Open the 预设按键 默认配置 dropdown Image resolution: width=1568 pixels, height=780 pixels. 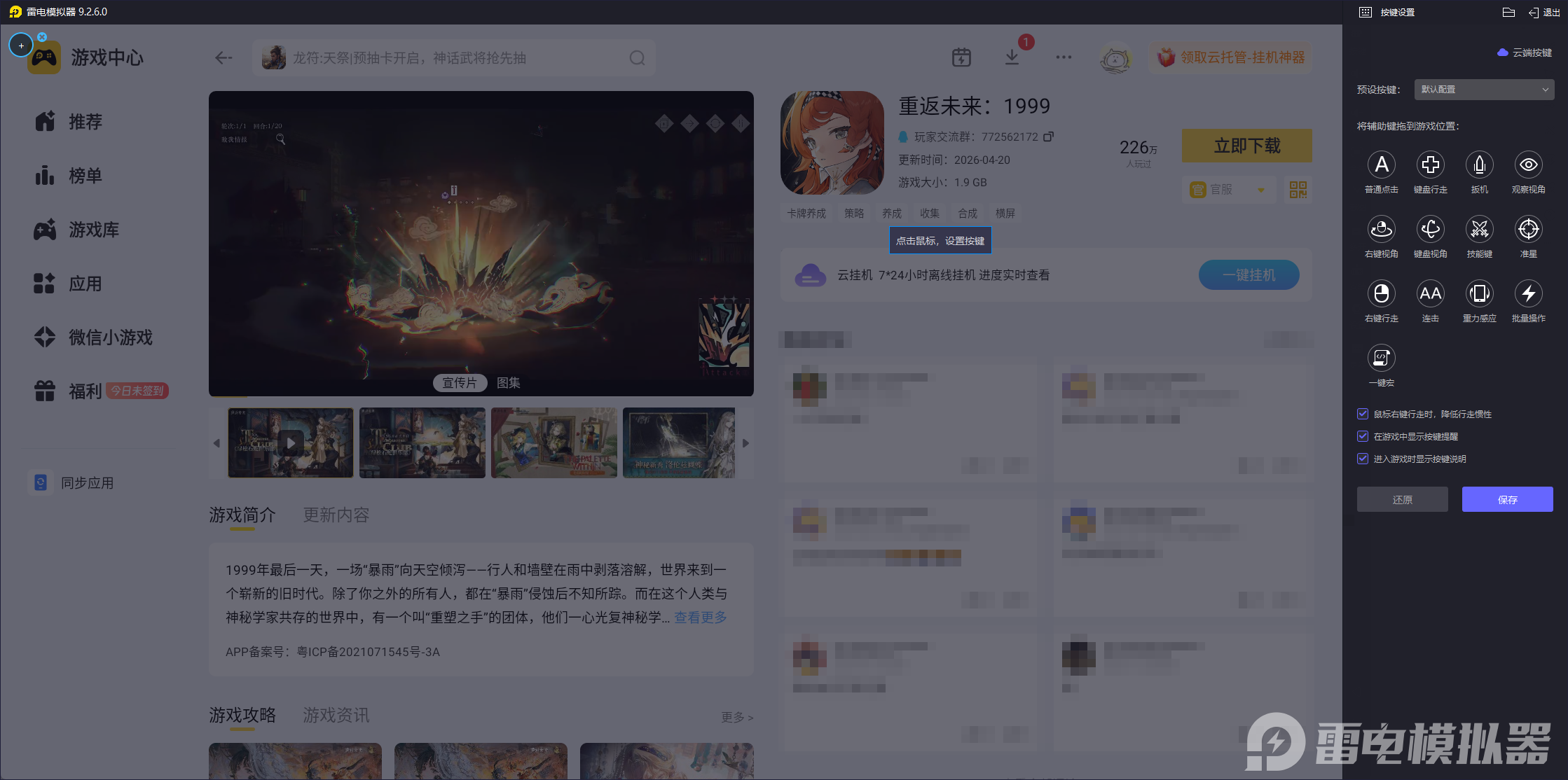pos(1483,90)
